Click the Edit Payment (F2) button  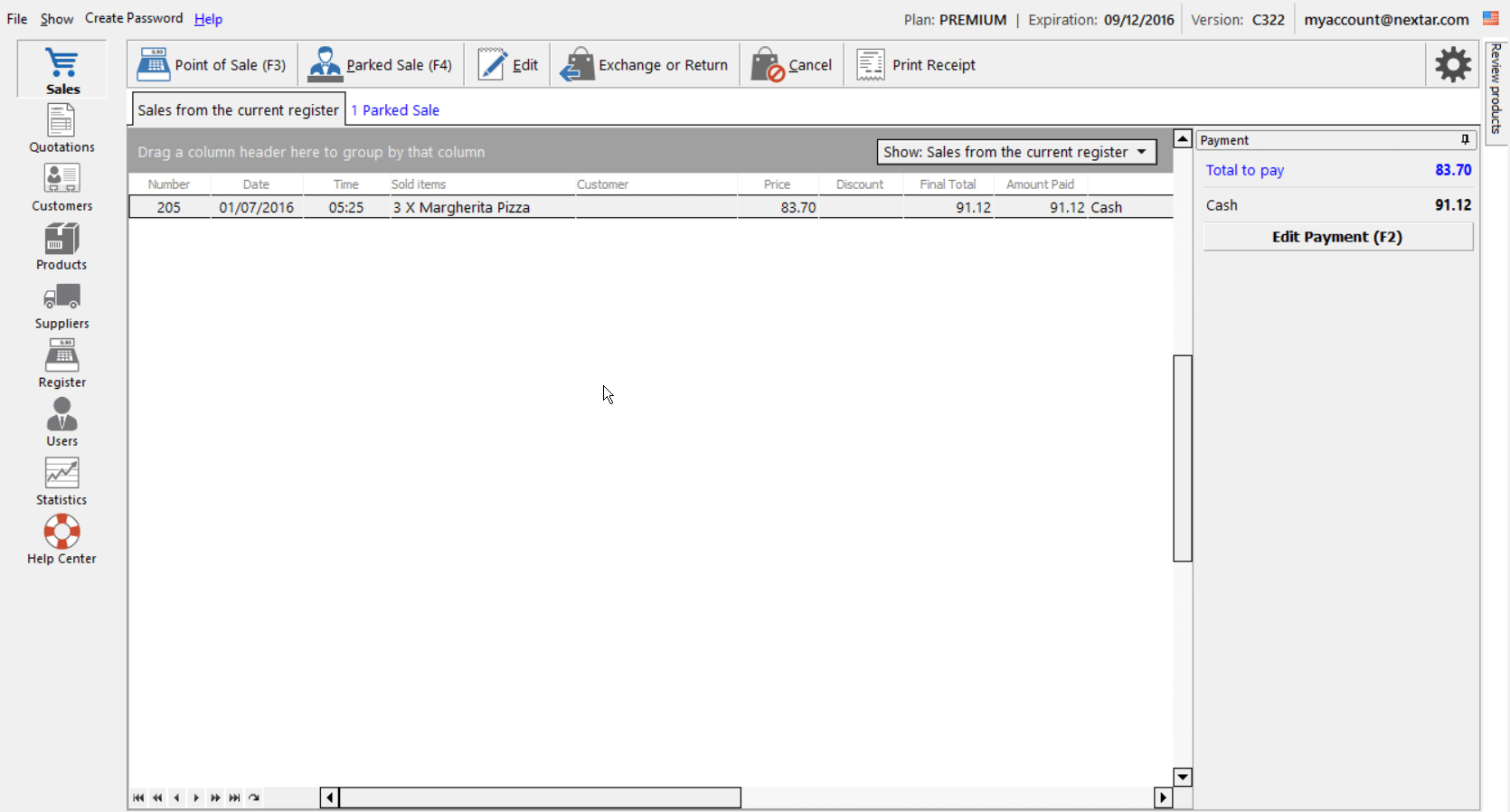(x=1337, y=237)
